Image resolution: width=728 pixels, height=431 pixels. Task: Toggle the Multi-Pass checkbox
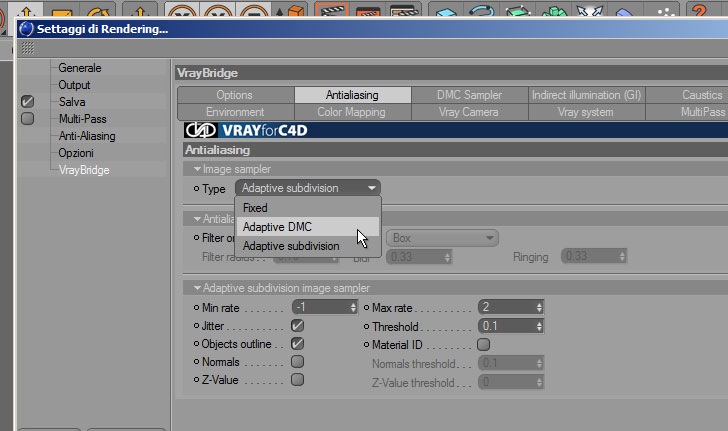pos(27,118)
